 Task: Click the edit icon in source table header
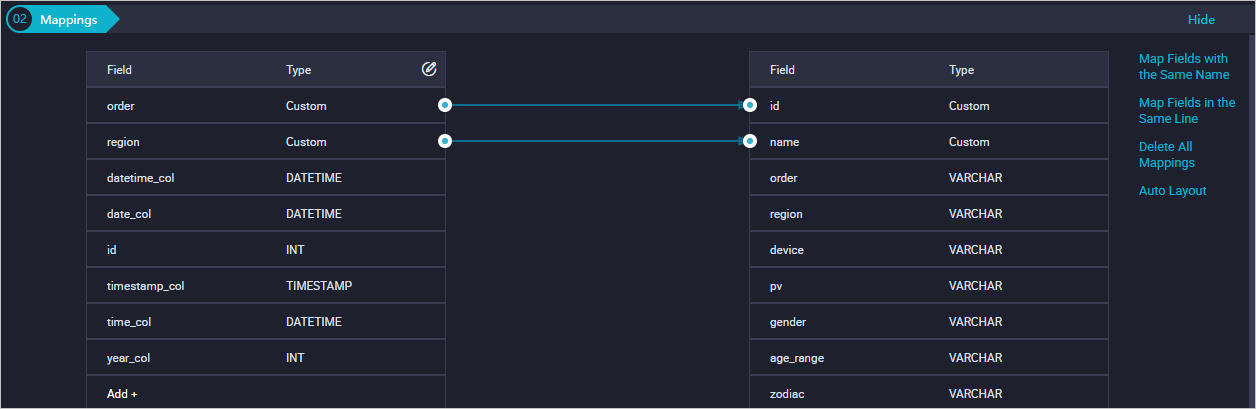click(x=429, y=69)
